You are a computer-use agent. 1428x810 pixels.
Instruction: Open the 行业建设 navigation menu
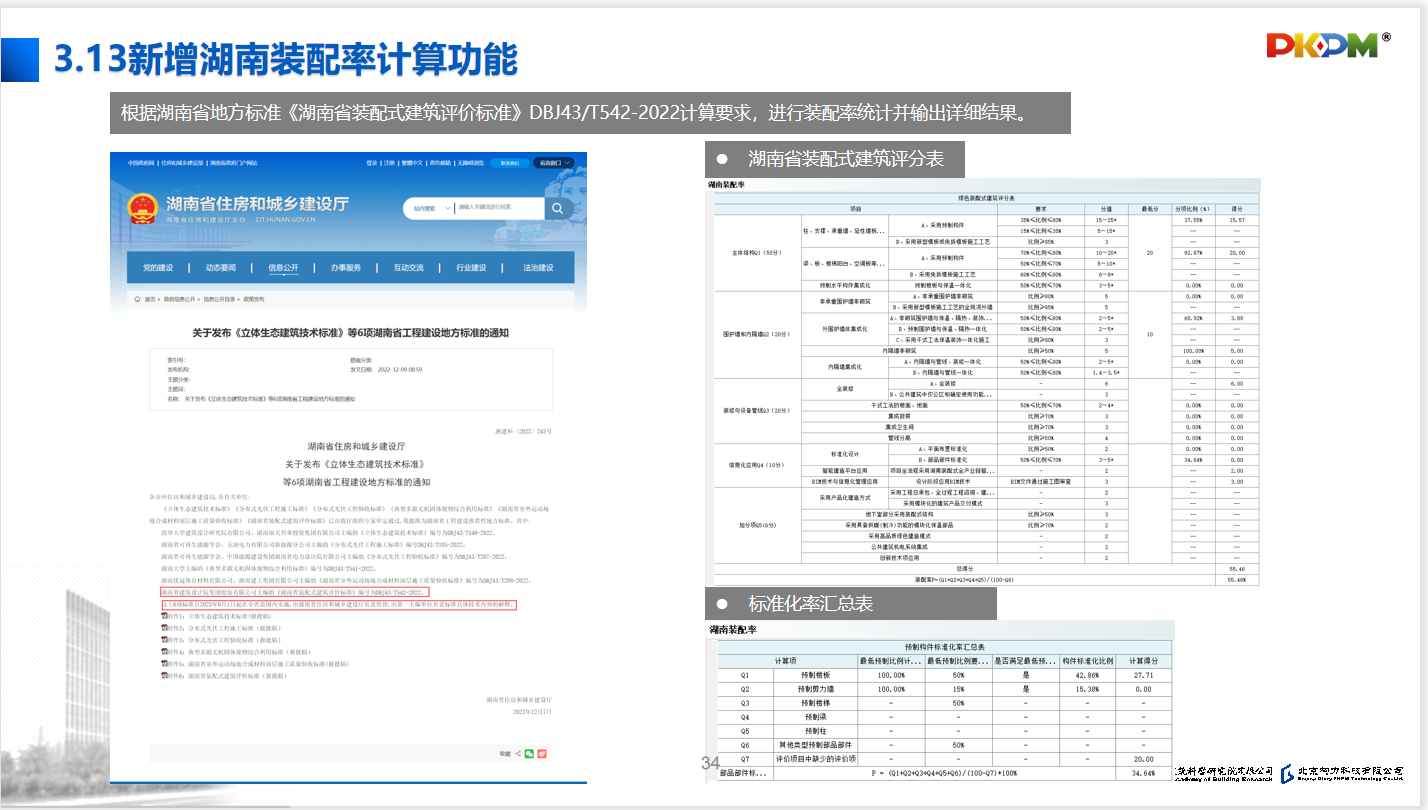click(x=472, y=268)
